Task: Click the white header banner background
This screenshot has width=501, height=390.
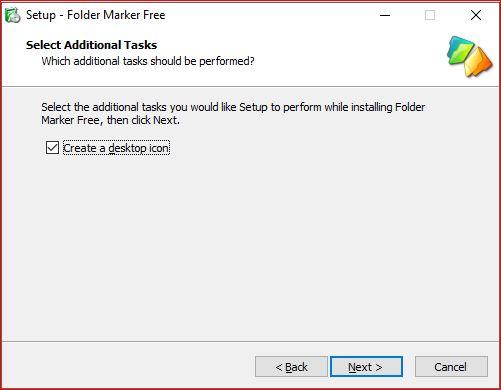Action: (333, 53)
